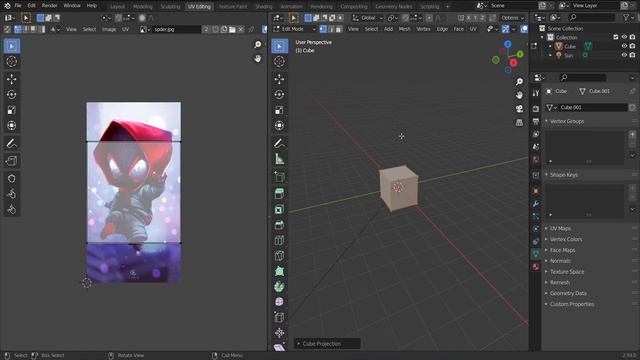Click the zoom icon in the UV editor
This screenshot has height=360, width=640.
pyautogui.click(x=258, y=44)
